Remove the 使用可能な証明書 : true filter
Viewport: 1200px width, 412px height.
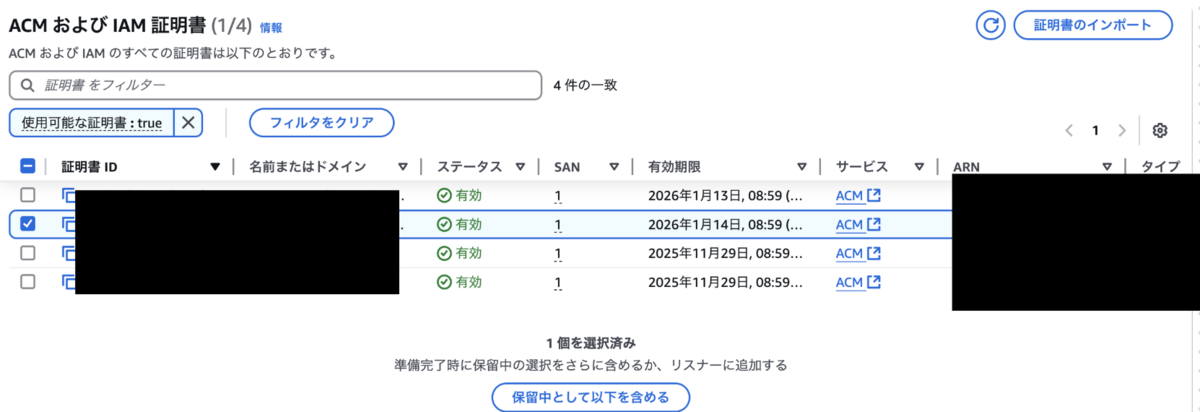[188, 123]
